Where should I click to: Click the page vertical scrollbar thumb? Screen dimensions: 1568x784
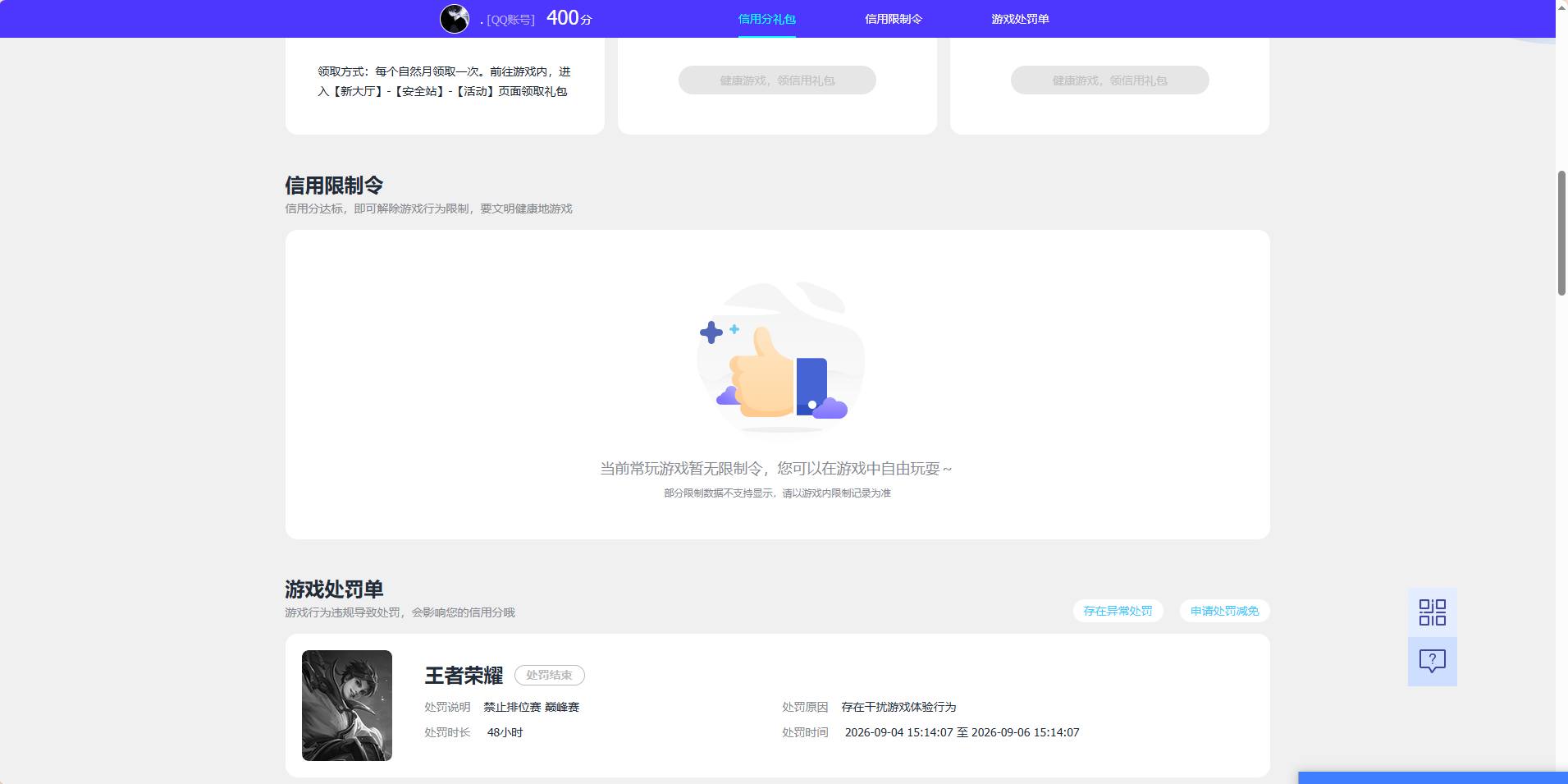tap(1561, 233)
